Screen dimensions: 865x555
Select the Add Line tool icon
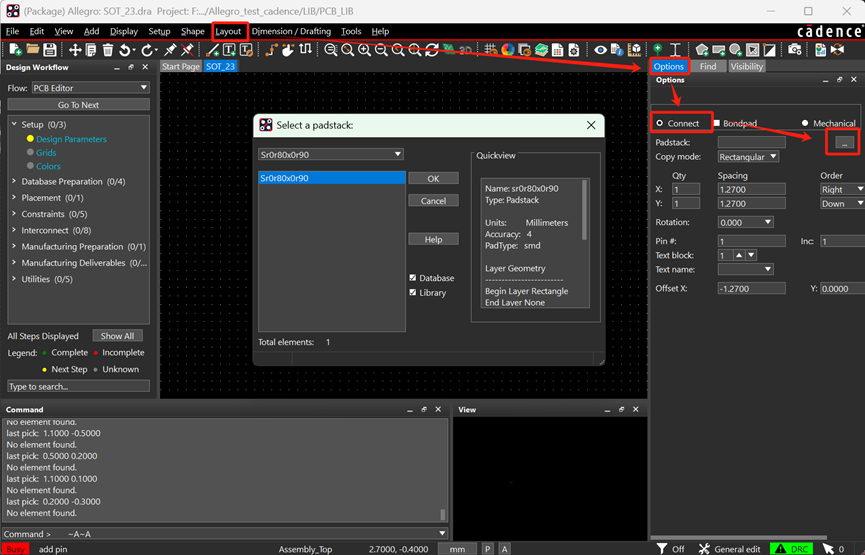point(212,50)
